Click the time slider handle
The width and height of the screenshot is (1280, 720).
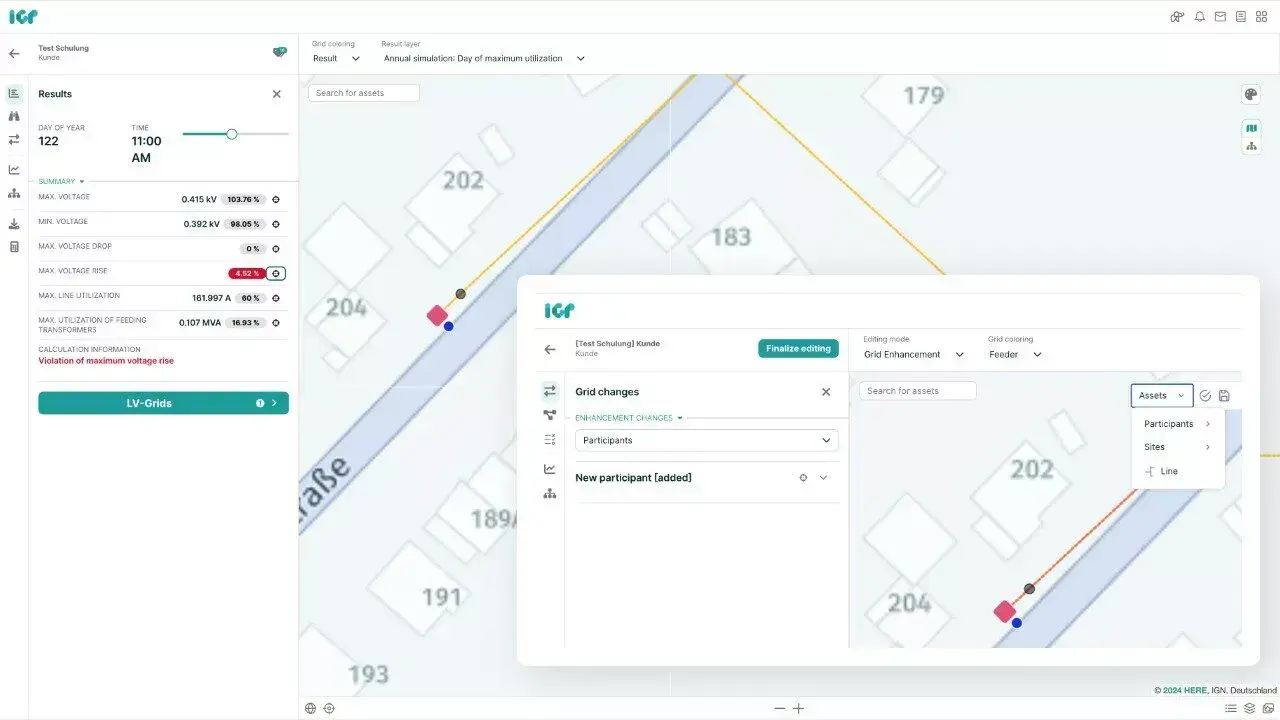pos(231,134)
